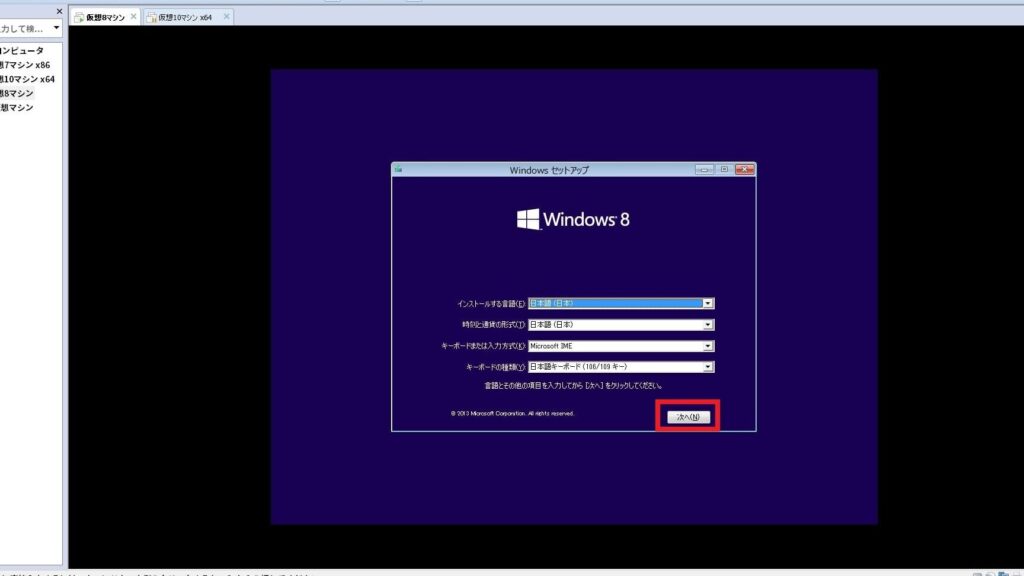
Task: Open the キーボードまたは入力方式 dropdown
Action: point(708,345)
